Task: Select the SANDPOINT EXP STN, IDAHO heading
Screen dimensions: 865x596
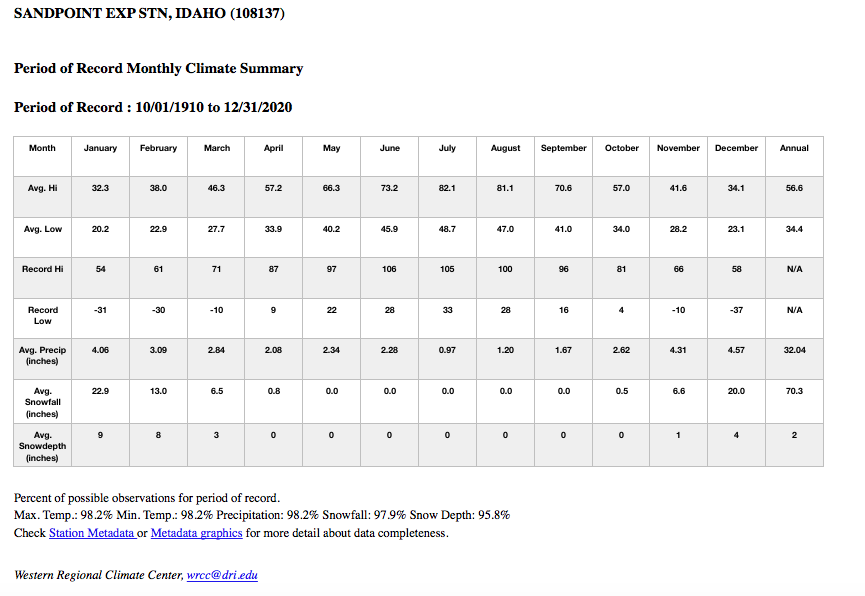Action: 149,13
